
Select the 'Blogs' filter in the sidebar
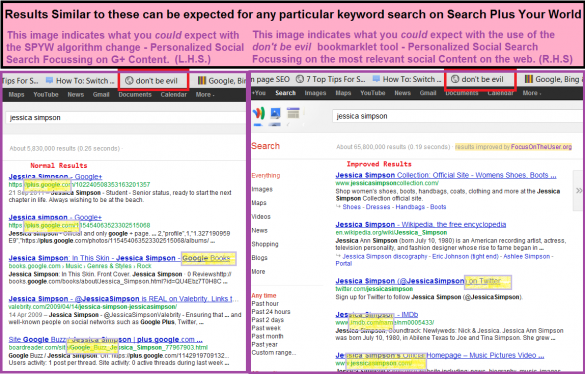coord(259,258)
